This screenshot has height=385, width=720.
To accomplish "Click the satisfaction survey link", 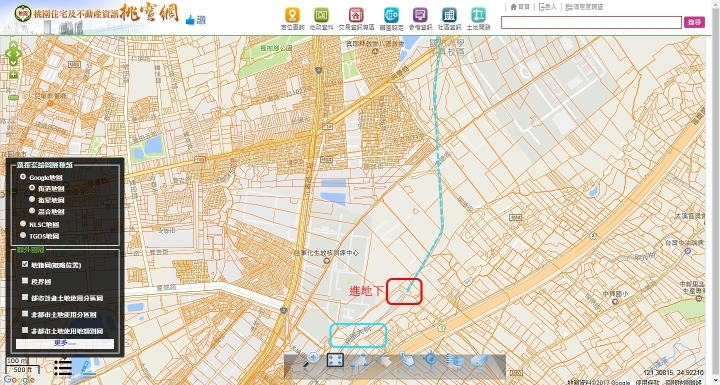I will pyautogui.click(x=584, y=7).
